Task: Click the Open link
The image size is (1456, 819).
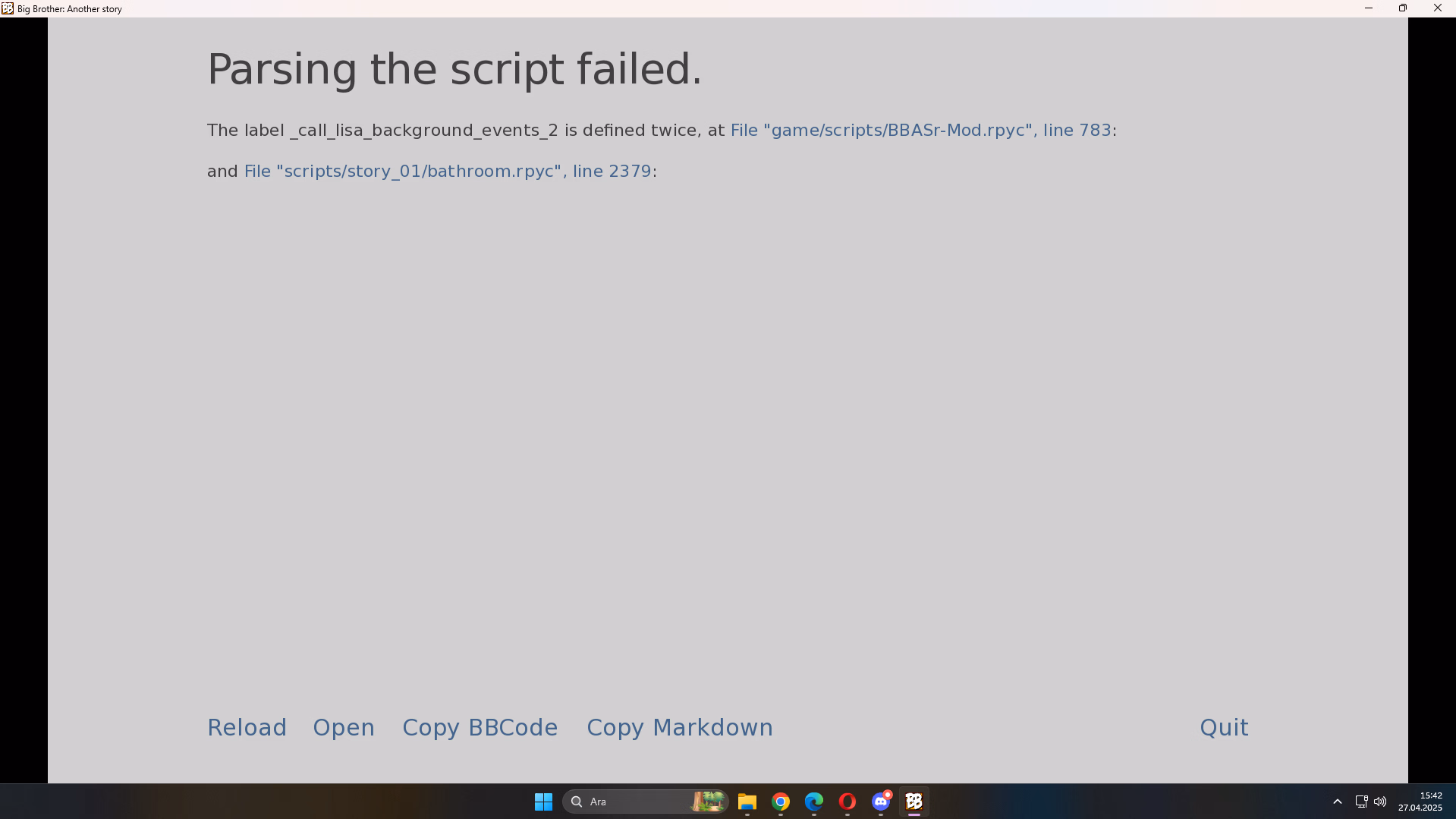Action: pos(344,728)
